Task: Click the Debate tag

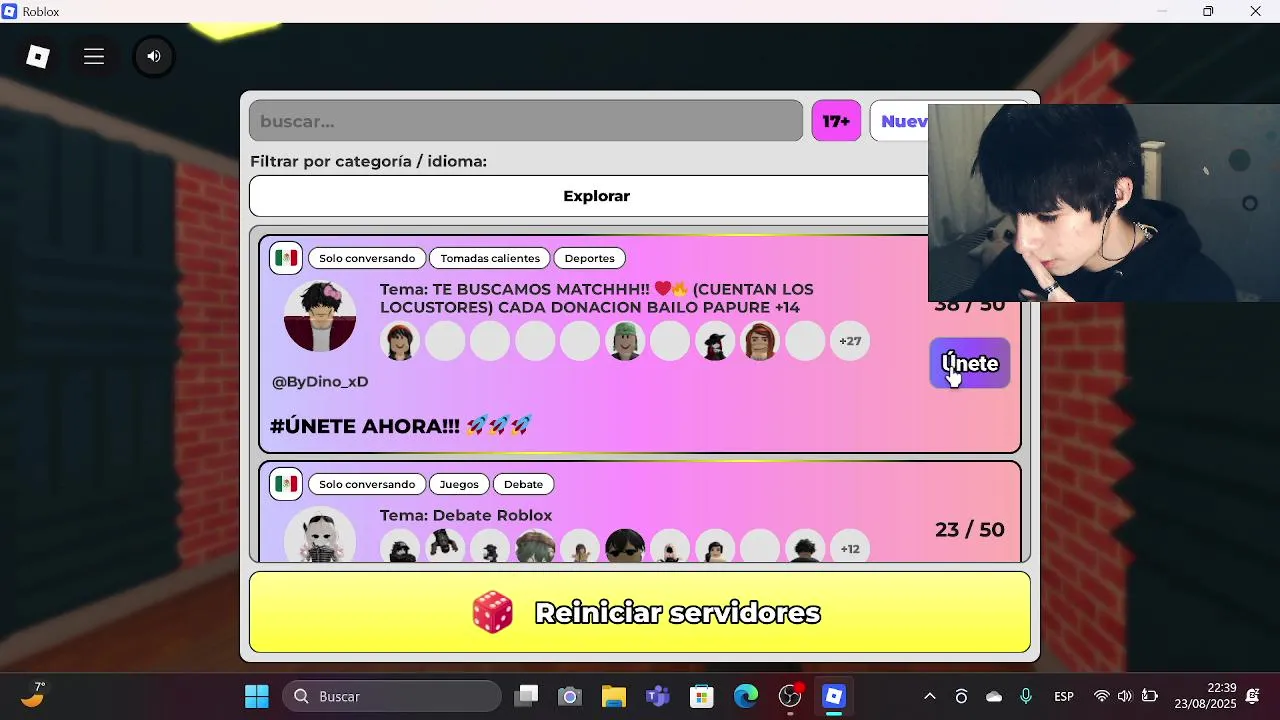Action: (523, 484)
